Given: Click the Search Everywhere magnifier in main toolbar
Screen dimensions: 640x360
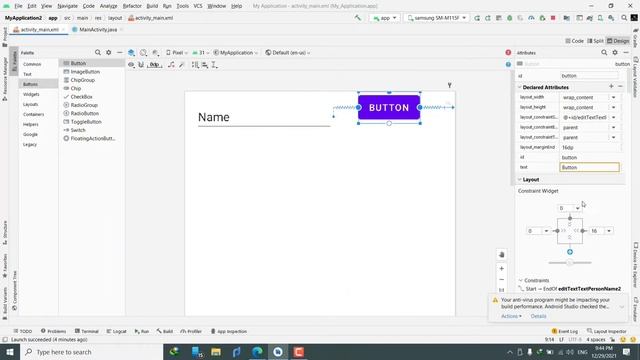Looking at the screenshot, I should (x=624, y=18).
